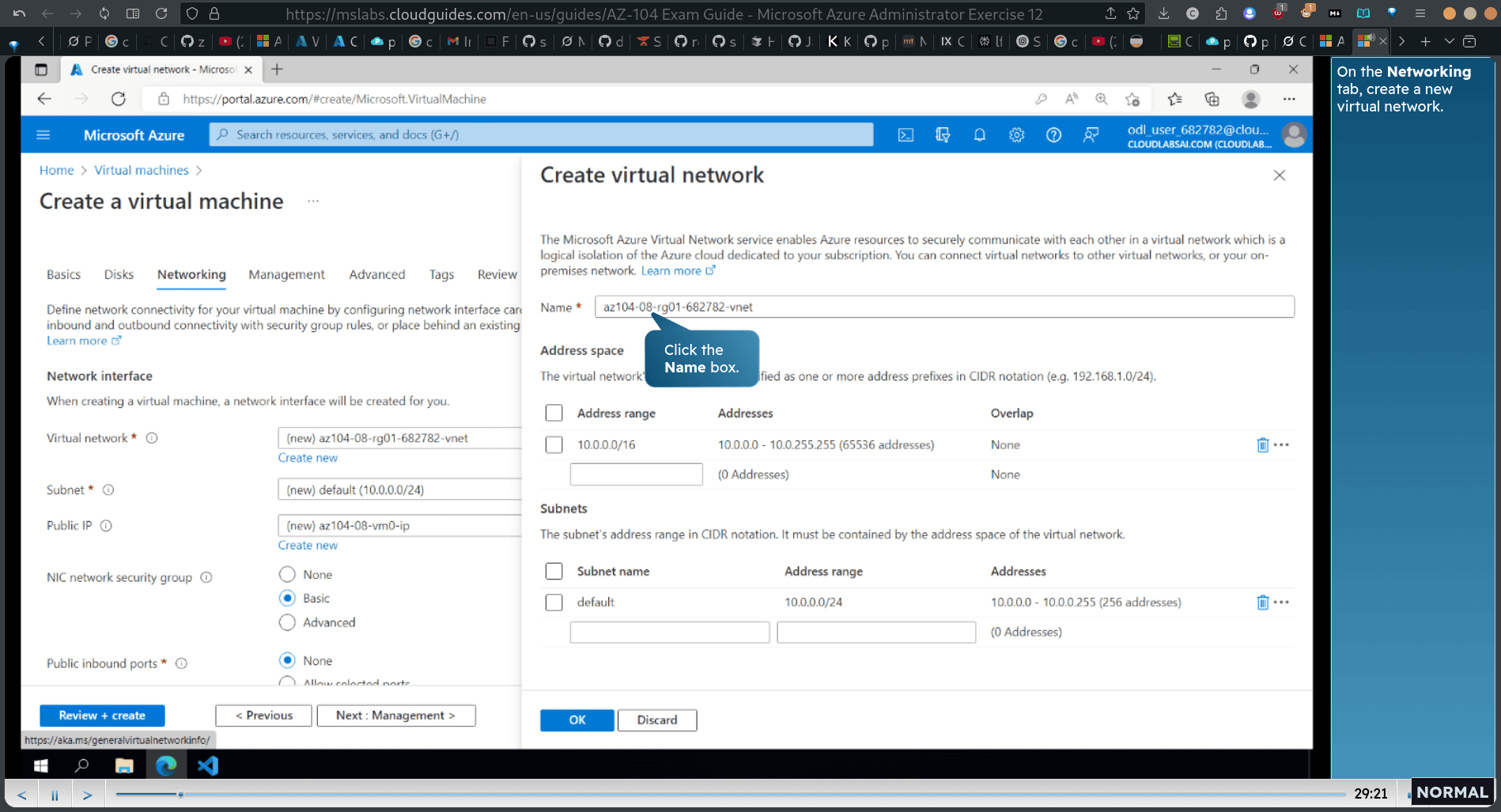
Task: Open Edge settings ellipsis menu
Action: [1289, 99]
